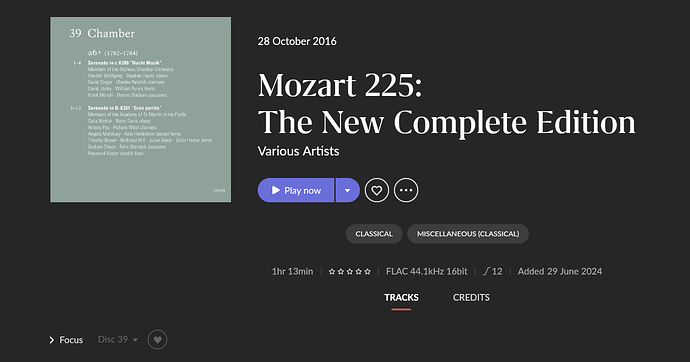Open the Play now dropdown arrow

pyautogui.click(x=348, y=190)
